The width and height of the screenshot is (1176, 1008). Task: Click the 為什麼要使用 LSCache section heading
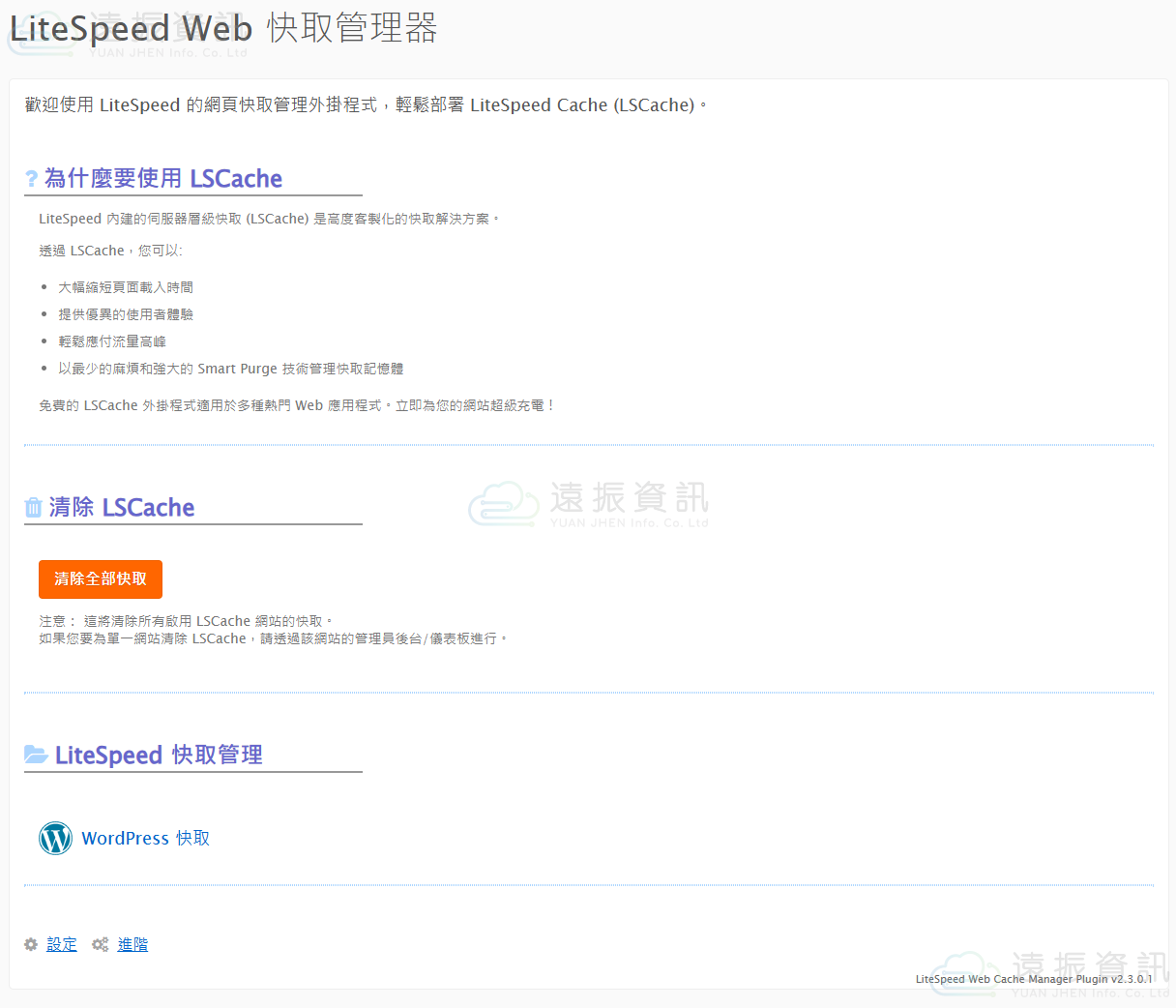(163, 179)
